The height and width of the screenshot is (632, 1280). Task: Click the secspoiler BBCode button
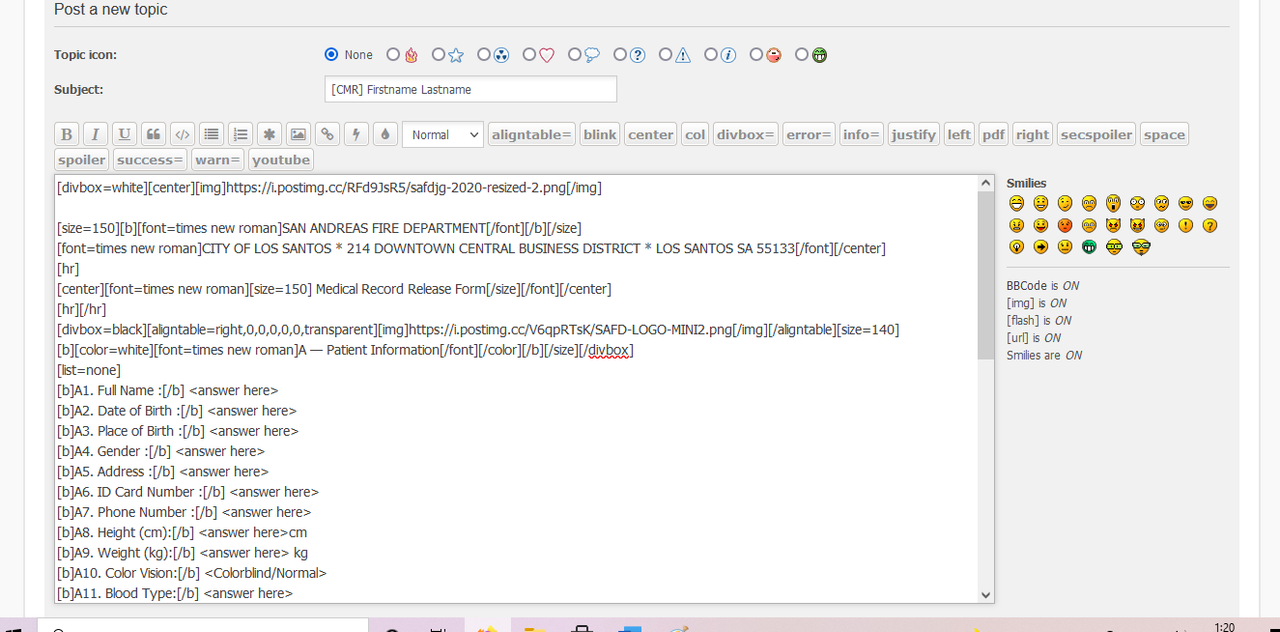(1096, 135)
